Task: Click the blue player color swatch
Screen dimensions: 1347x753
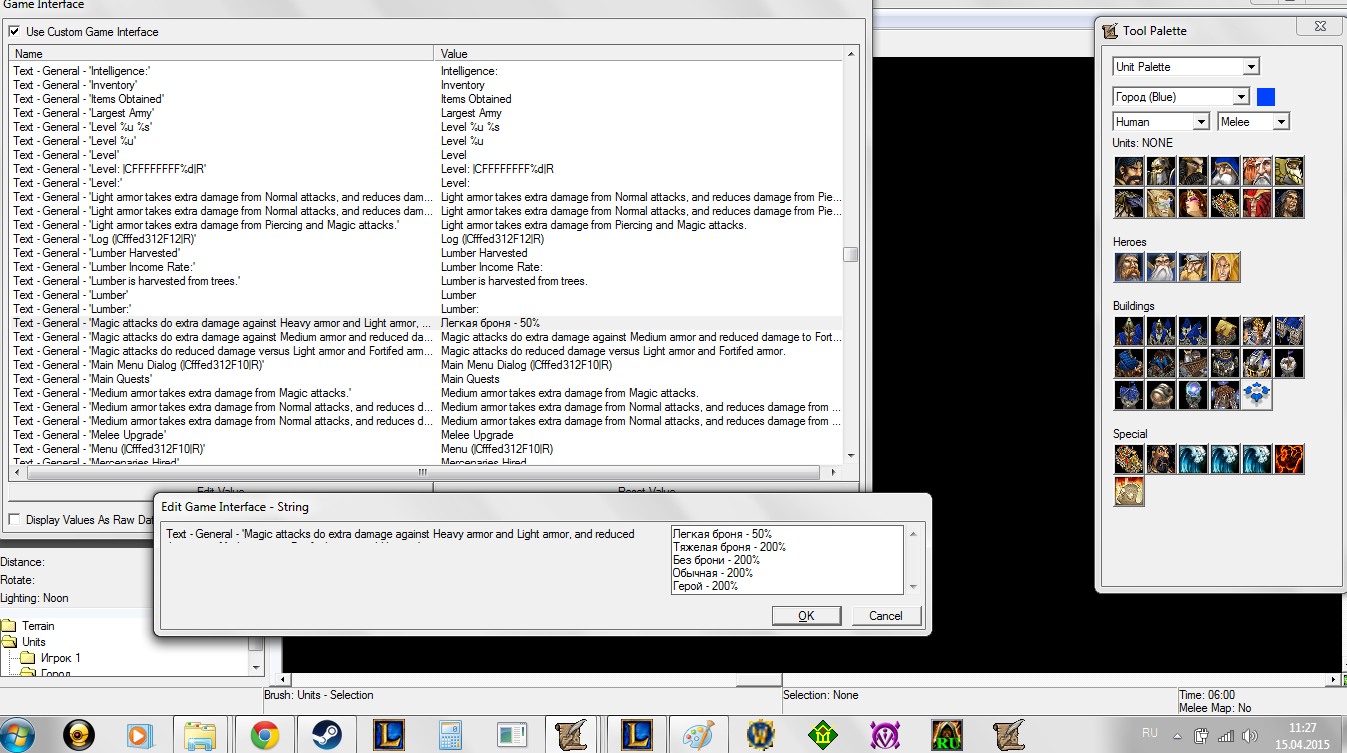Action: (1266, 97)
